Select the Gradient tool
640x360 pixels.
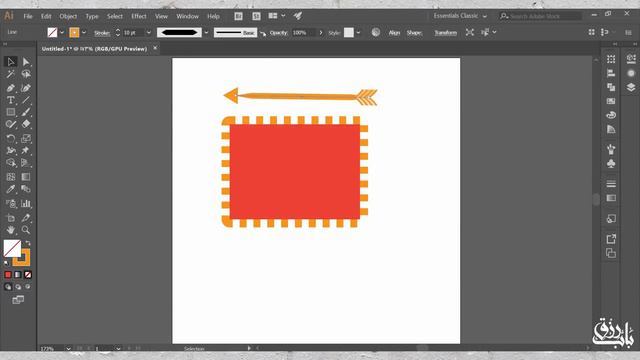coord(26,177)
